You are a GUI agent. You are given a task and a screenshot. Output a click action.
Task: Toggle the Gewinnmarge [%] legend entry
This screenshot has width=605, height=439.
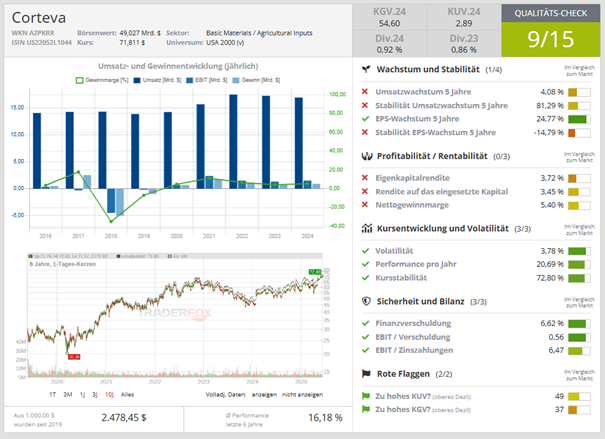tap(102, 80)
